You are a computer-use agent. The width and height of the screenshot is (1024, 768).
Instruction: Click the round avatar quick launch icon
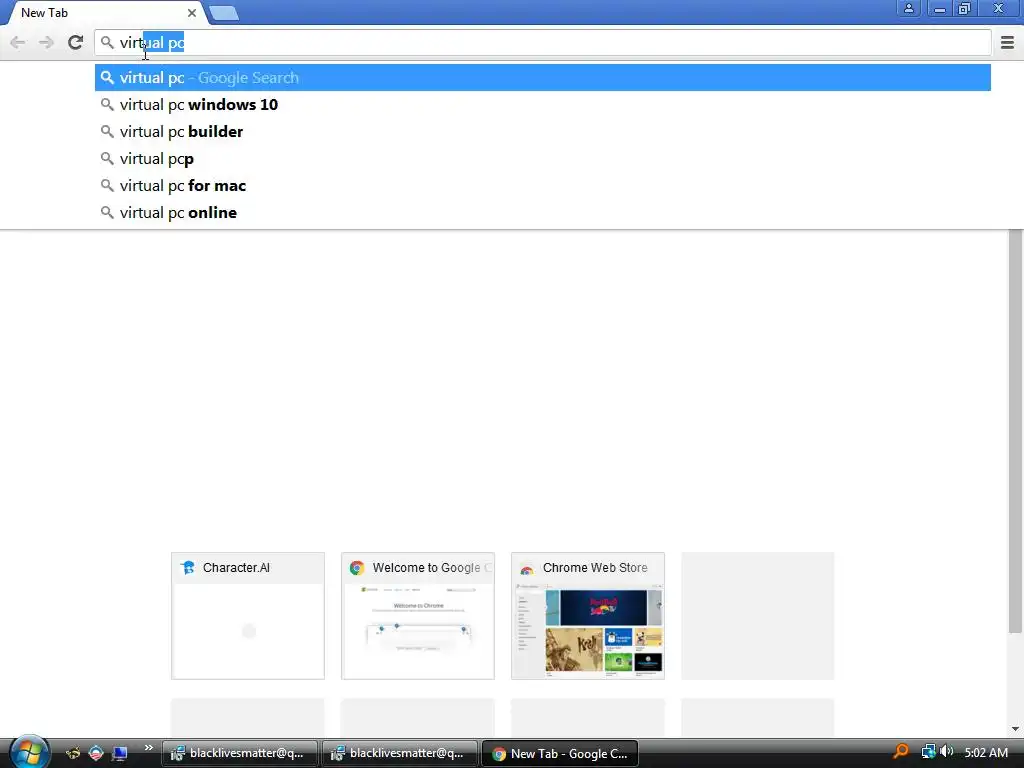[x=96, y=753]
